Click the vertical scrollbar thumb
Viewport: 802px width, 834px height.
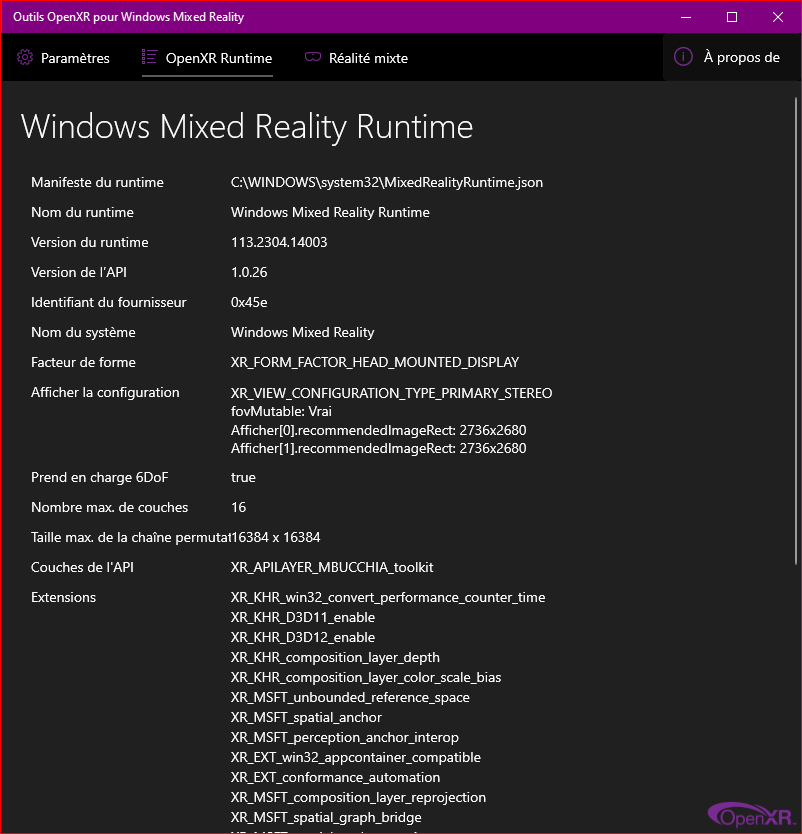pyautogui.click(x=796, y=331)
